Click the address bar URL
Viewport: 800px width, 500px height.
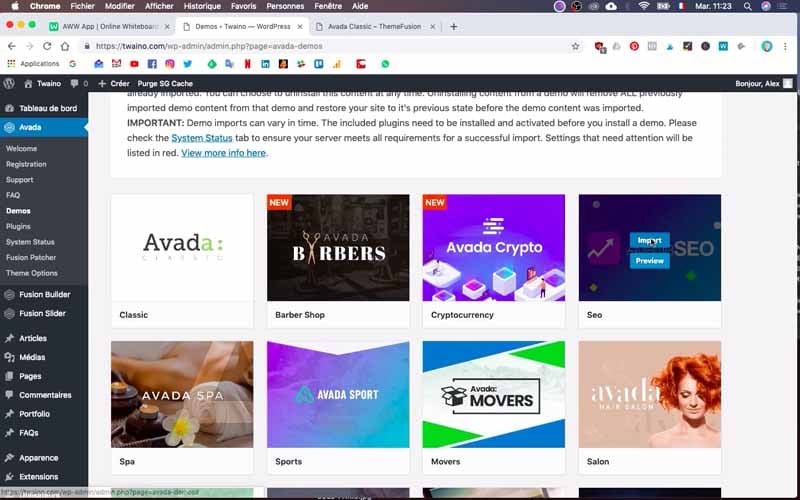(209, 46)
